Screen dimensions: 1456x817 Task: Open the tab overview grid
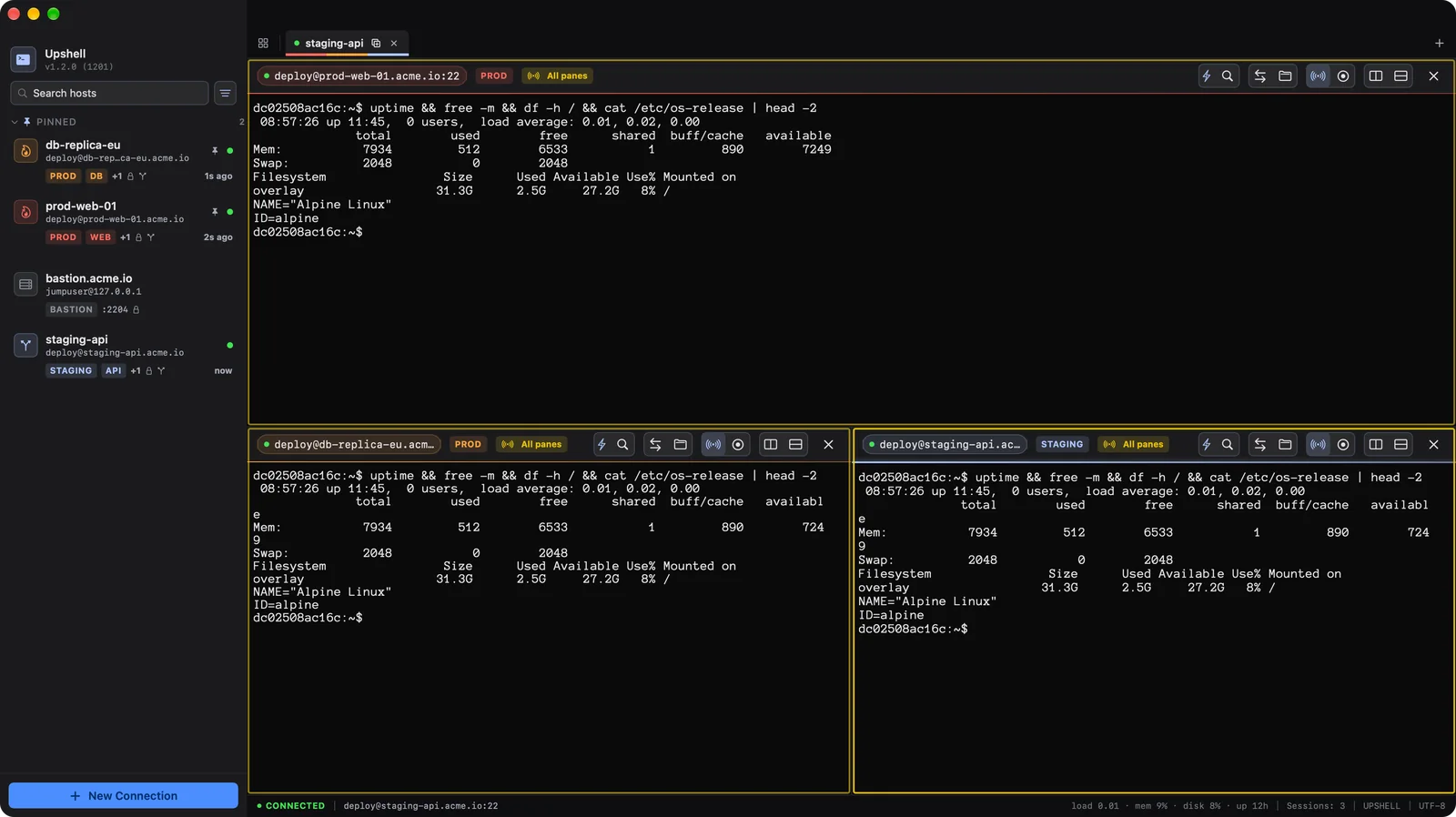point(263,44)
